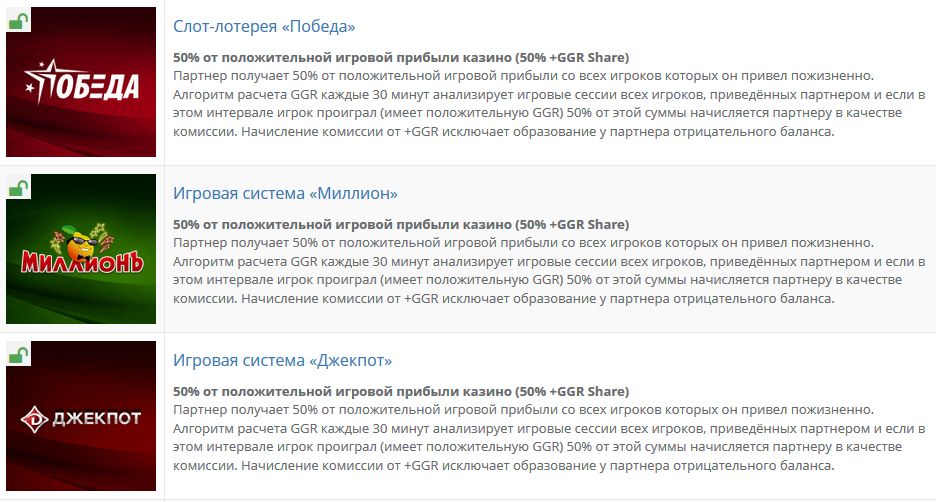
Task: Click the bold GGR Share heading under Миллион
Action: (400, 224)
